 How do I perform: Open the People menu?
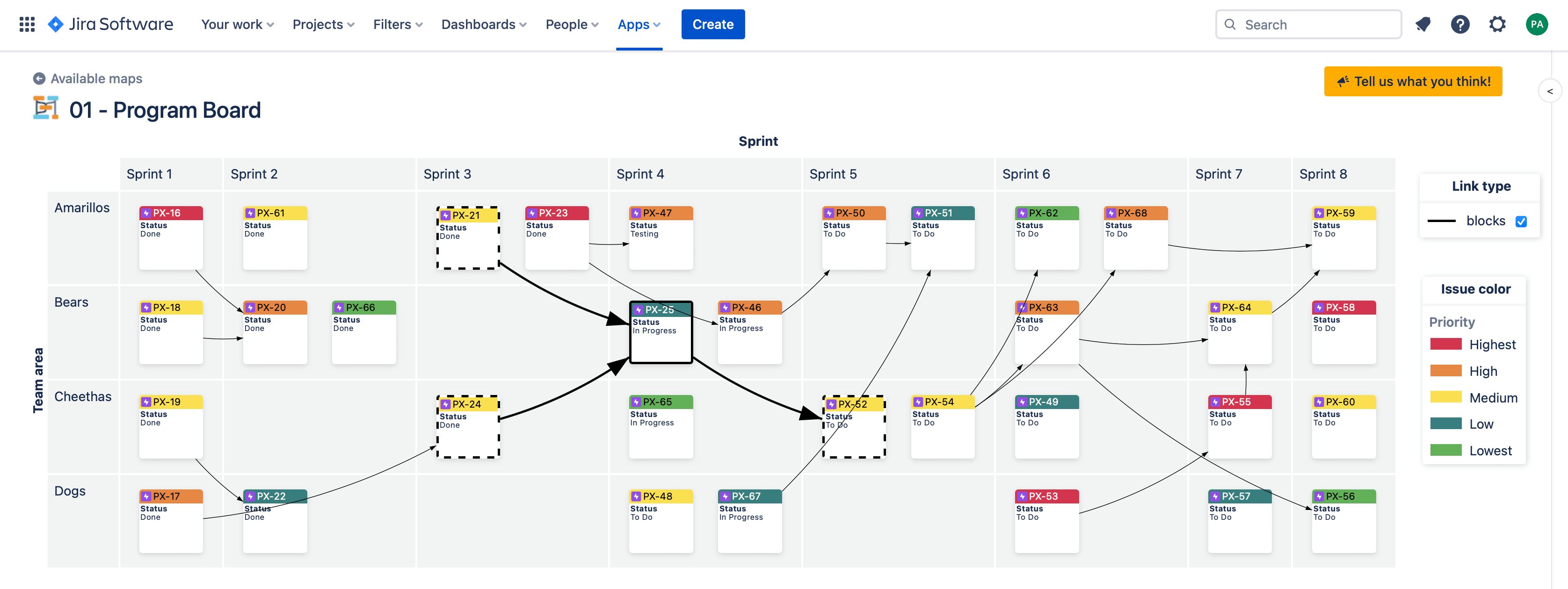(572, 24)
